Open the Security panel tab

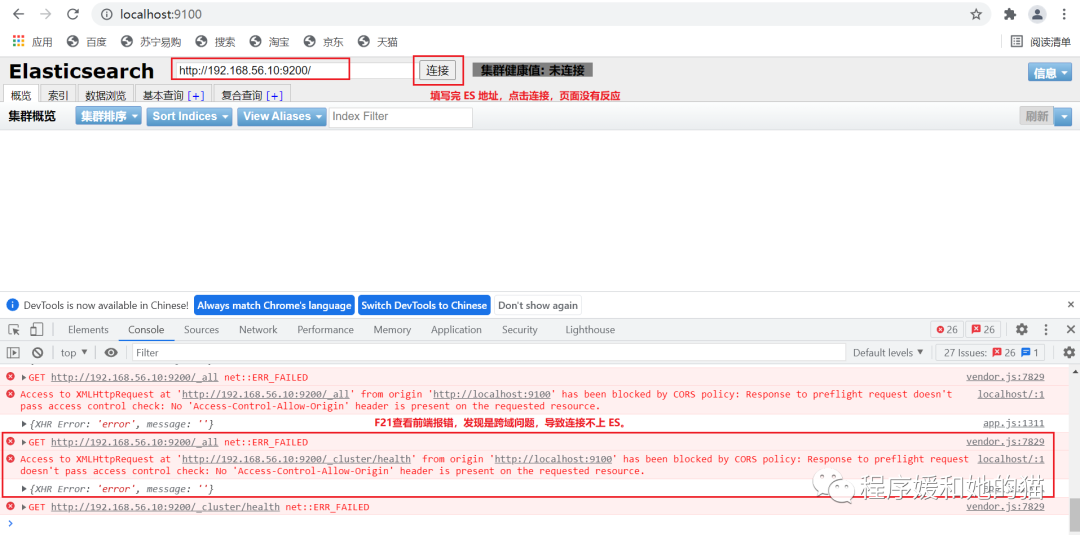(x=519, y=330)
